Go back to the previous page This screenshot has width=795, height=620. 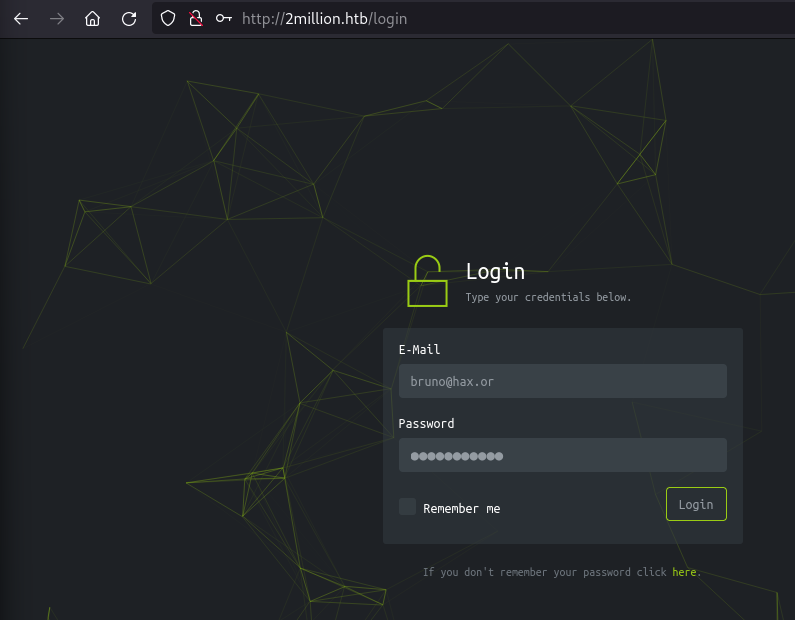coord(21,18)
